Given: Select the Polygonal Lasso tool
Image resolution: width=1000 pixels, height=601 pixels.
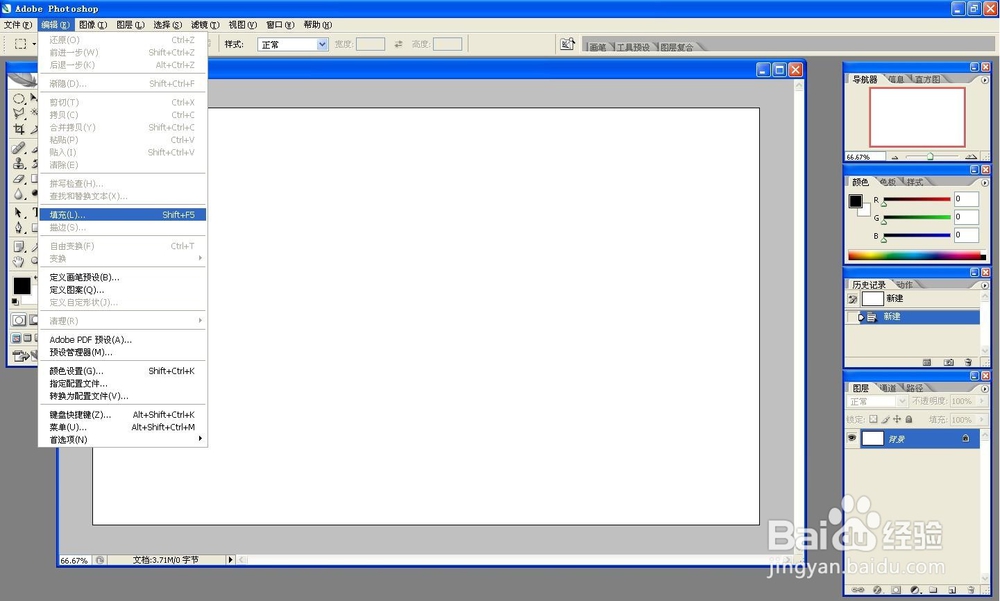Looking at the screenshot, I should pos(19,114).
